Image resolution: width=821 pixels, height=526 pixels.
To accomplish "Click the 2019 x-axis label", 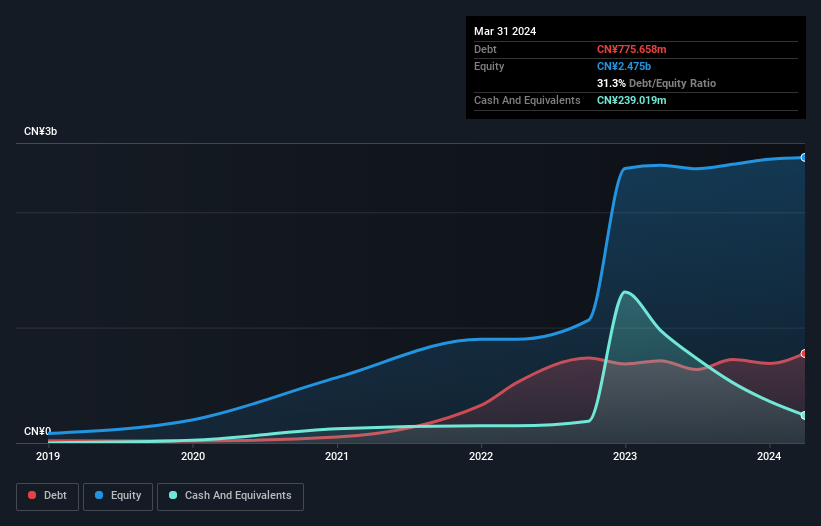I will 48,456.
